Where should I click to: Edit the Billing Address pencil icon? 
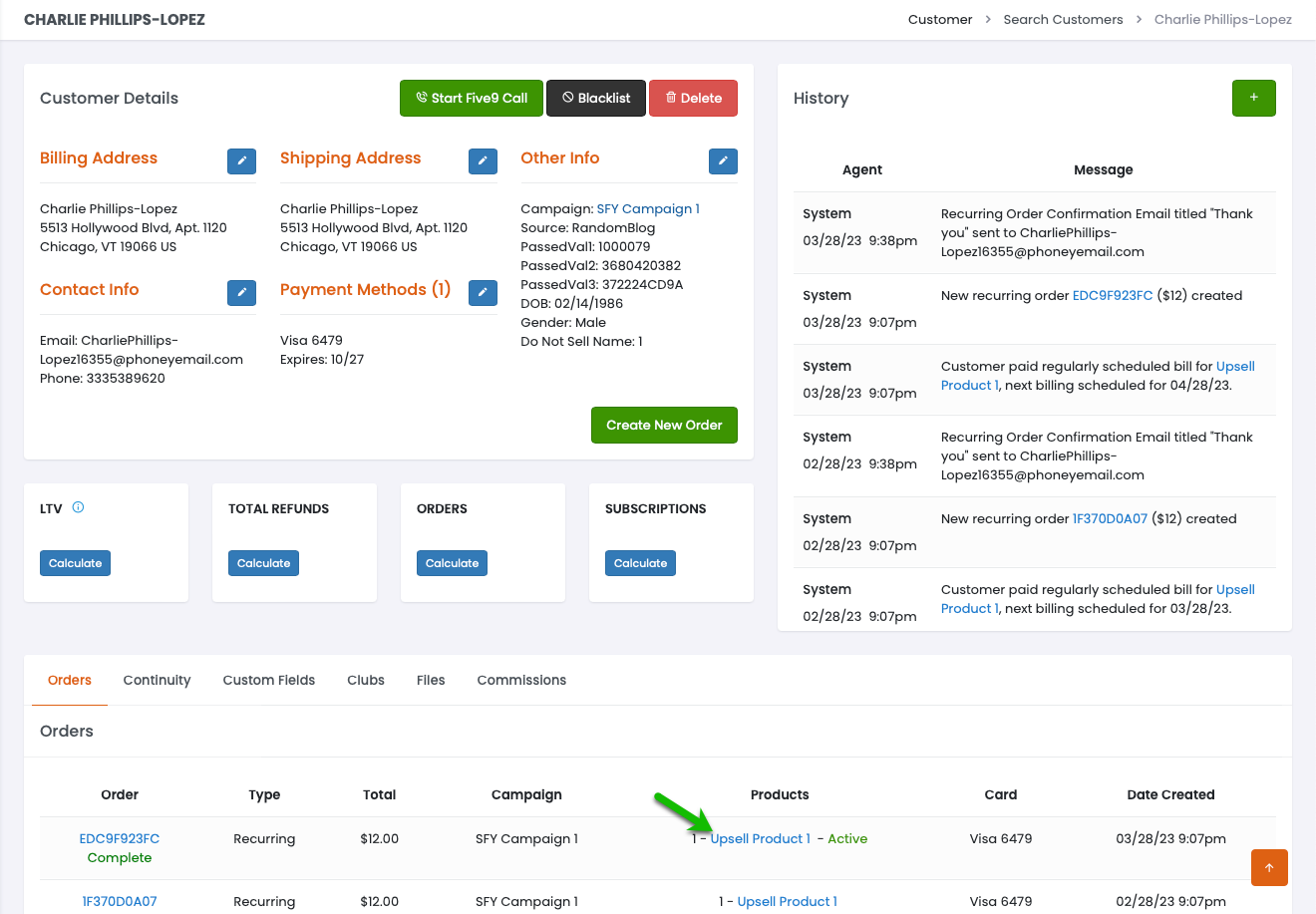(241, 160)
